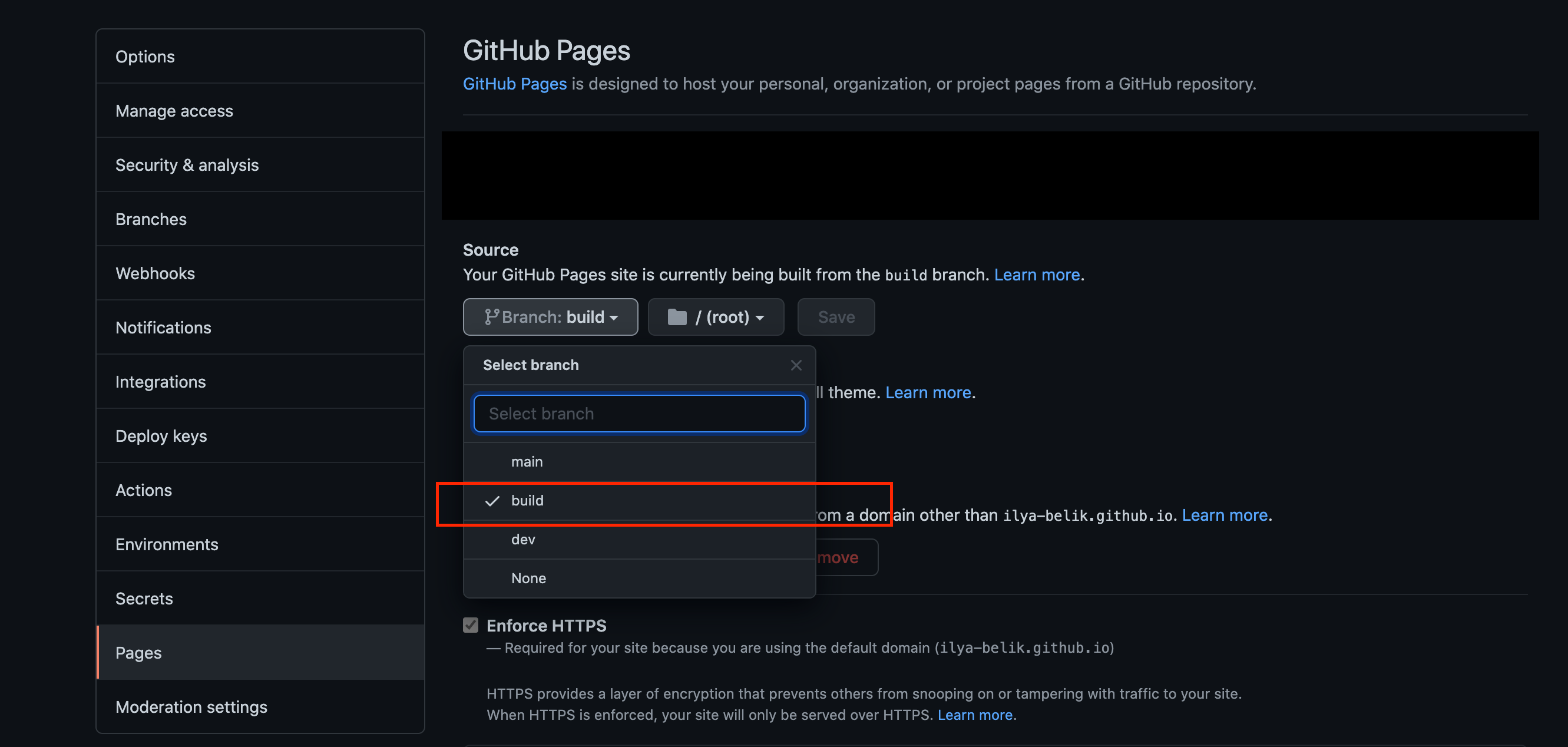Viewport: 1568px width, 747px height.
Task: Pick the build branch in the list
Action: [x=528, y=501]
